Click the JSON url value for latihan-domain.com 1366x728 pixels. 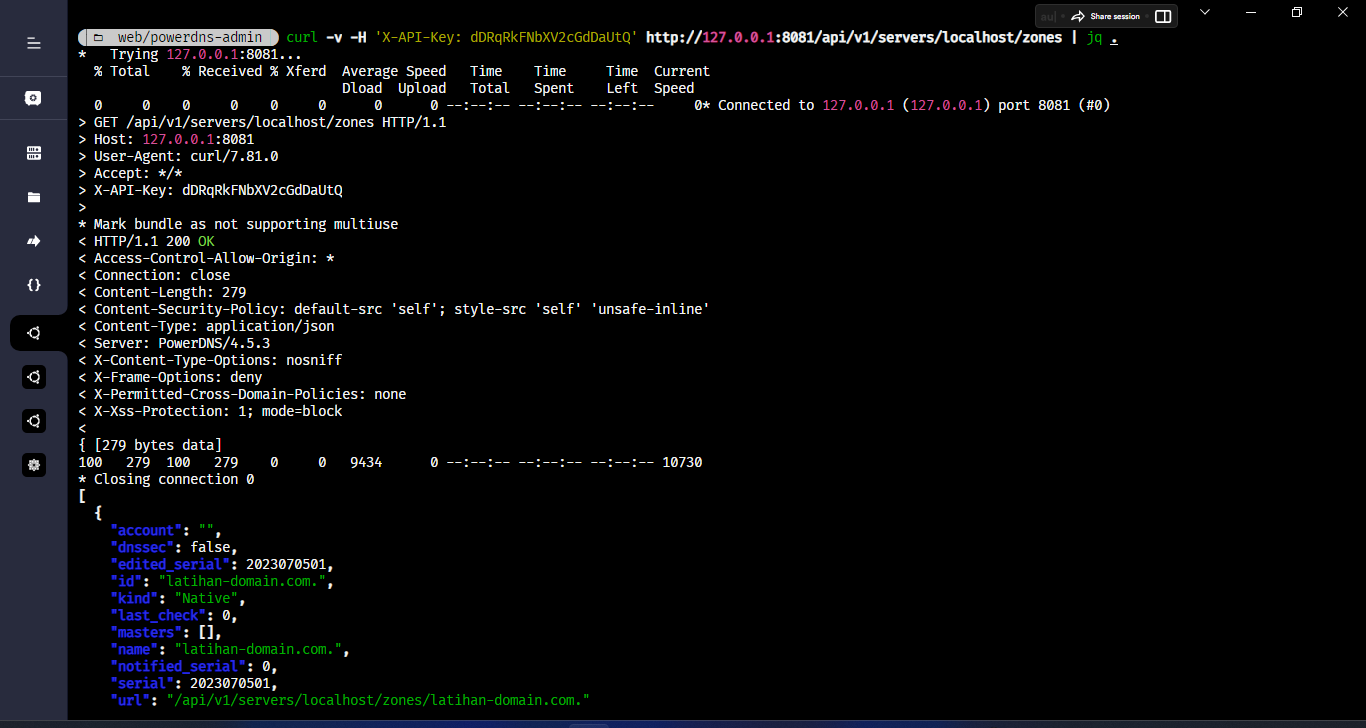click(378, 700)
